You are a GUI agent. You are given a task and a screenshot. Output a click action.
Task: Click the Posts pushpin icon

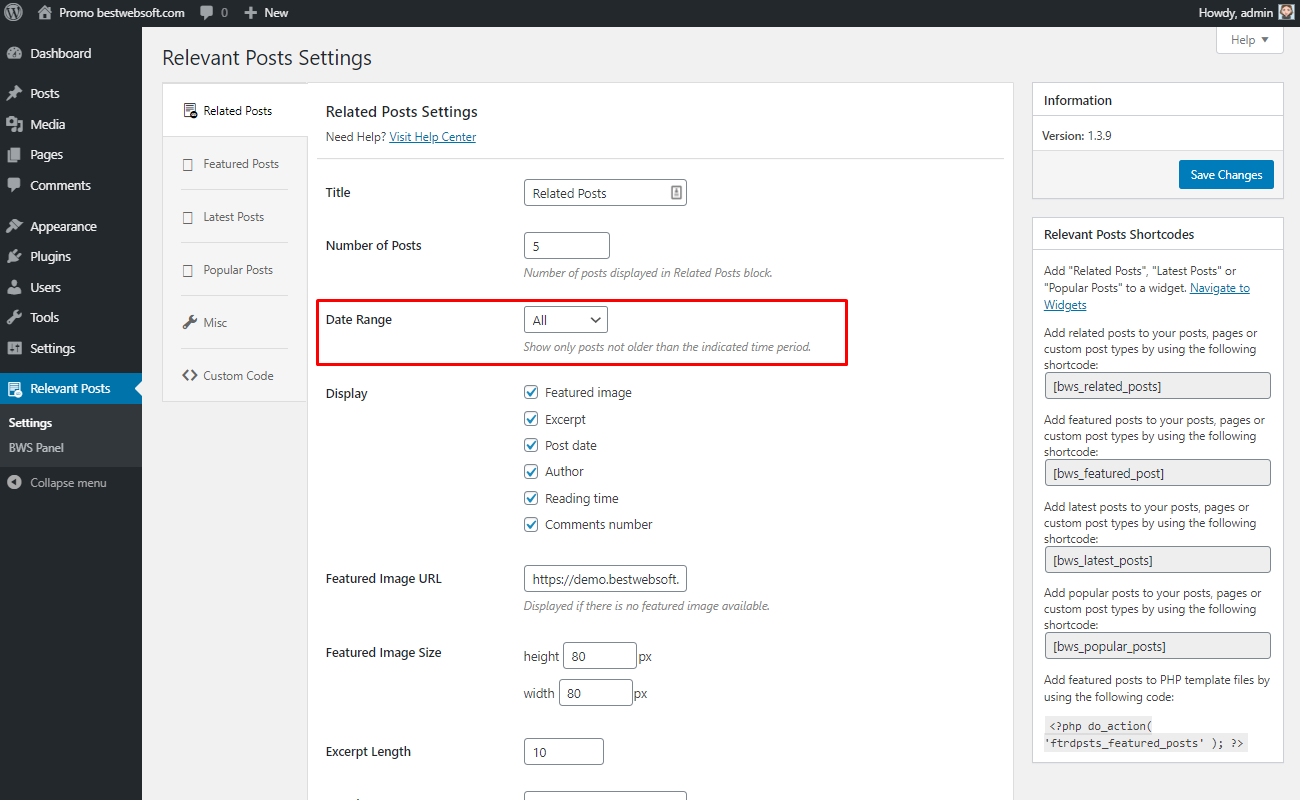(x=14, y=93)
